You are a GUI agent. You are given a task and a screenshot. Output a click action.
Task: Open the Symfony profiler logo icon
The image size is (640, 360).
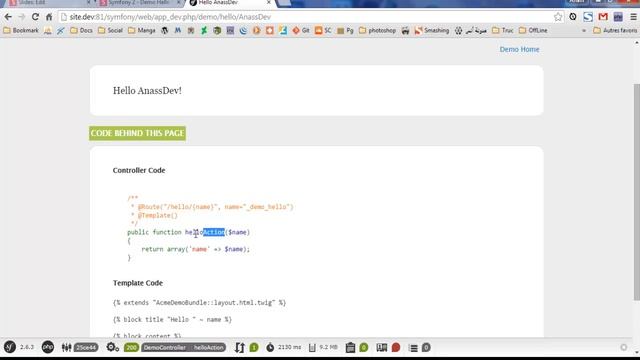tap(10, 347)
